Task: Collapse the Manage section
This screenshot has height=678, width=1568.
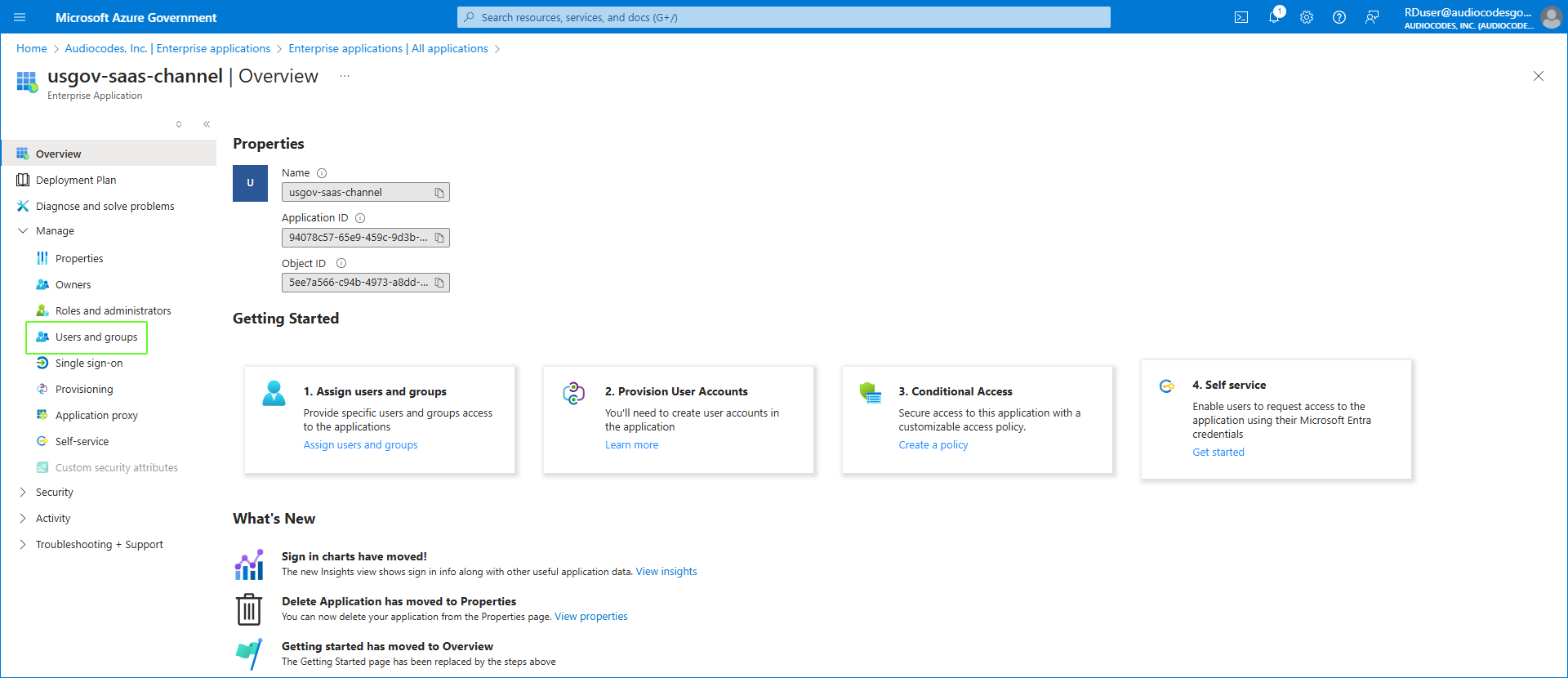Action: tap(23, 231)
